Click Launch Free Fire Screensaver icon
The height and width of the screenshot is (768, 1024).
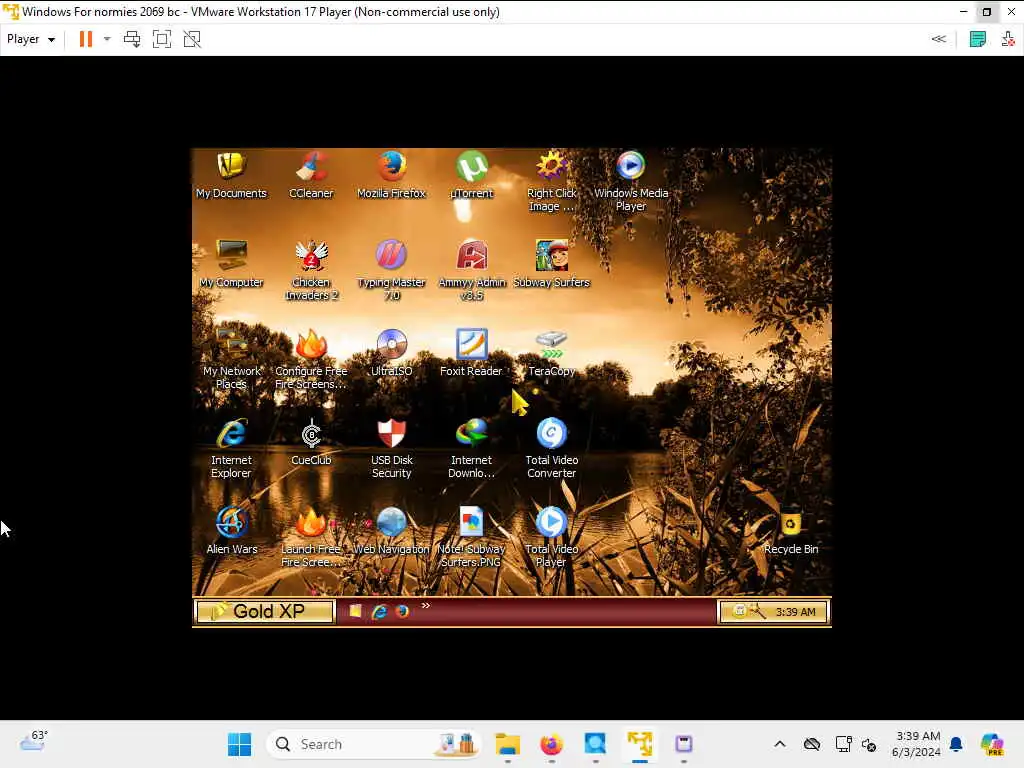coord(312,537)
